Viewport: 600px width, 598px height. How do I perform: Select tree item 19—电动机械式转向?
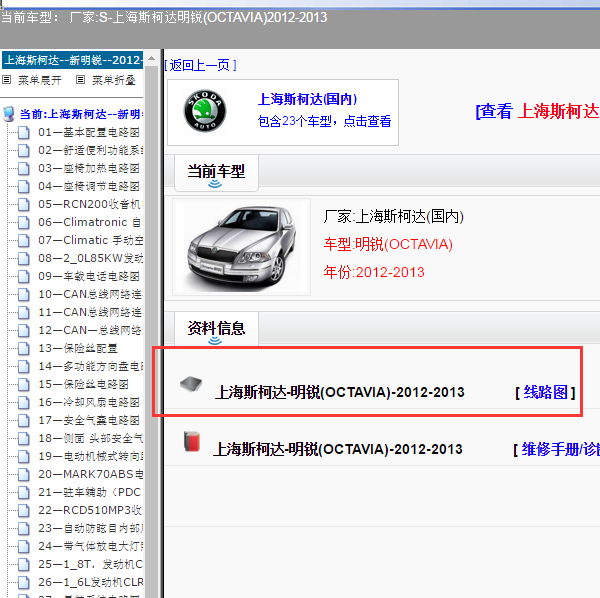(x=91, y=456)
